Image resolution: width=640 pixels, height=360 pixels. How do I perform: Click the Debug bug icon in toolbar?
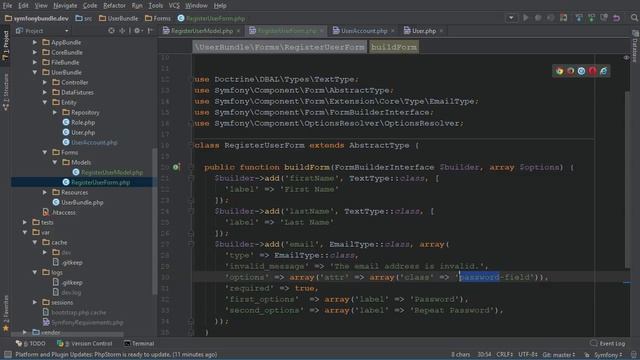tap(538, 18)
